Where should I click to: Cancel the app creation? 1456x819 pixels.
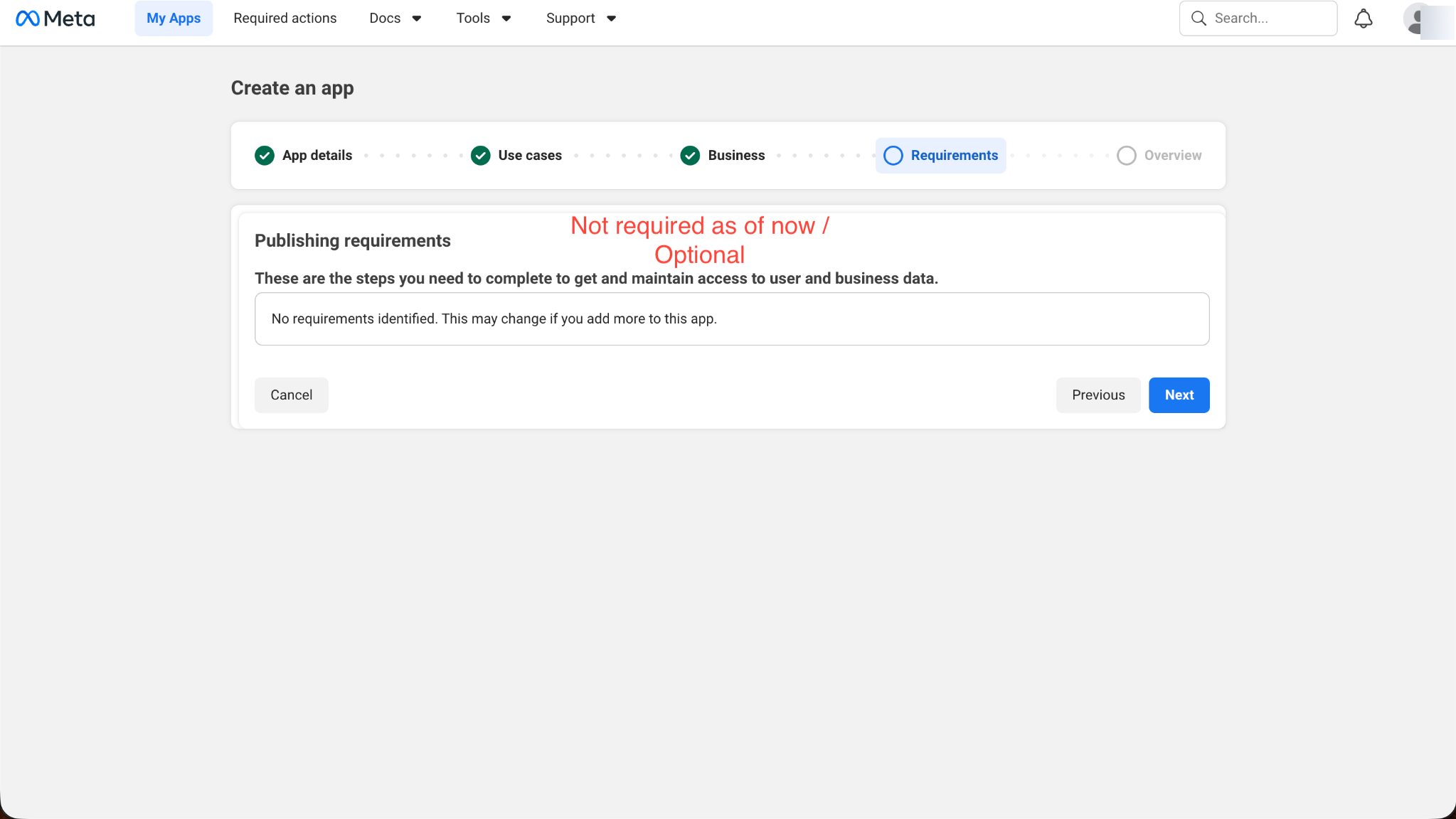[292, 395]
